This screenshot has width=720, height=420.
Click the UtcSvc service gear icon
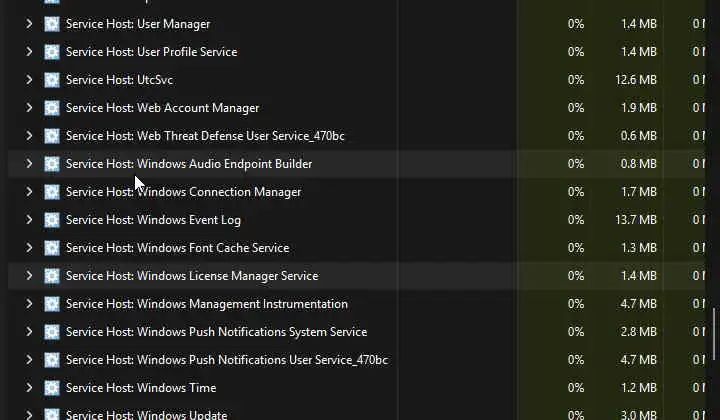click(52, 80)
